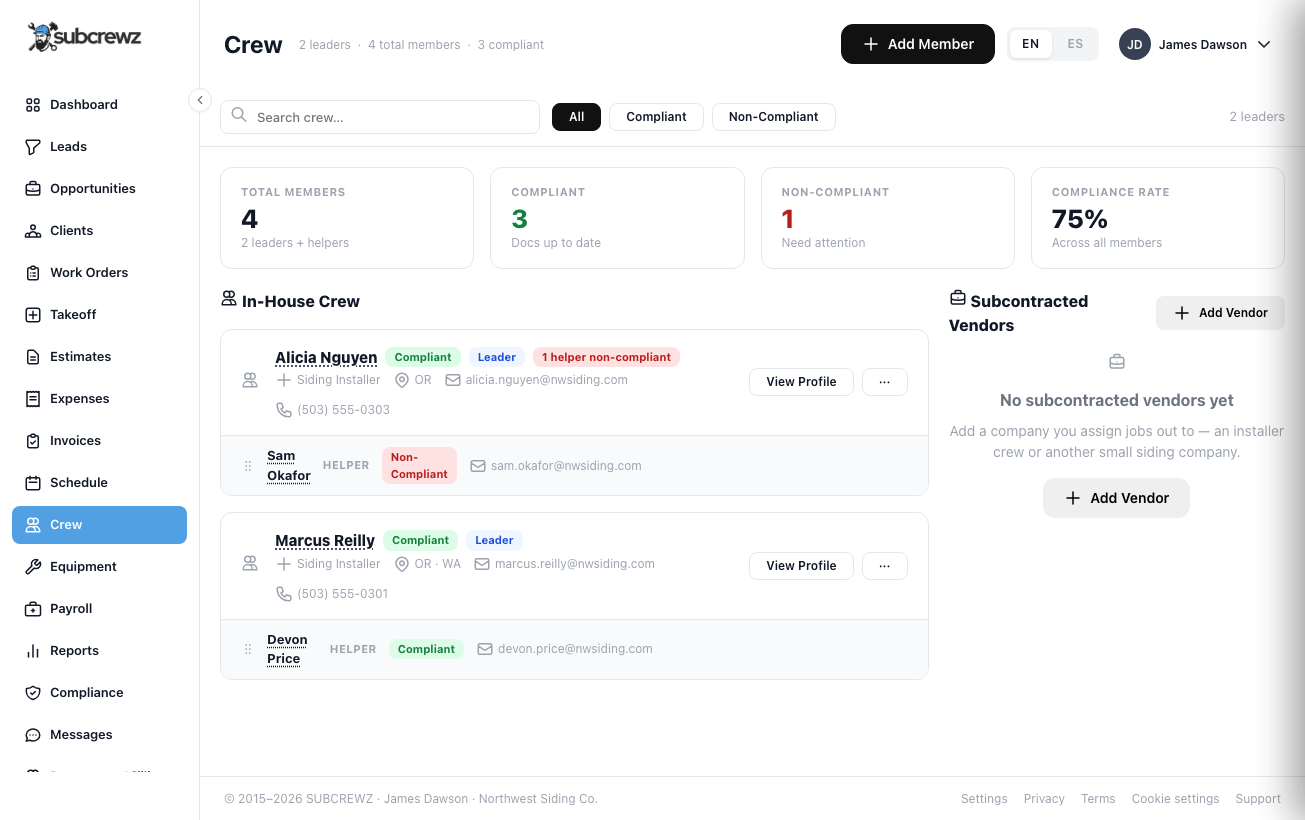Click Sam Okafor drag handle
Image resolution: width=1305 pixels, height=820 pixels.
[x=248, y=466]
